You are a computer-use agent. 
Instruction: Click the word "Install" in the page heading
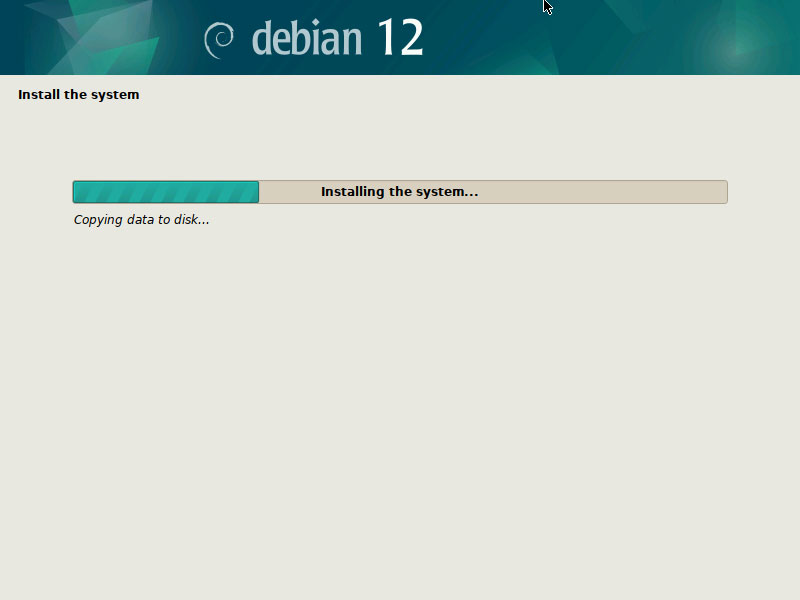tap(37, 95)
